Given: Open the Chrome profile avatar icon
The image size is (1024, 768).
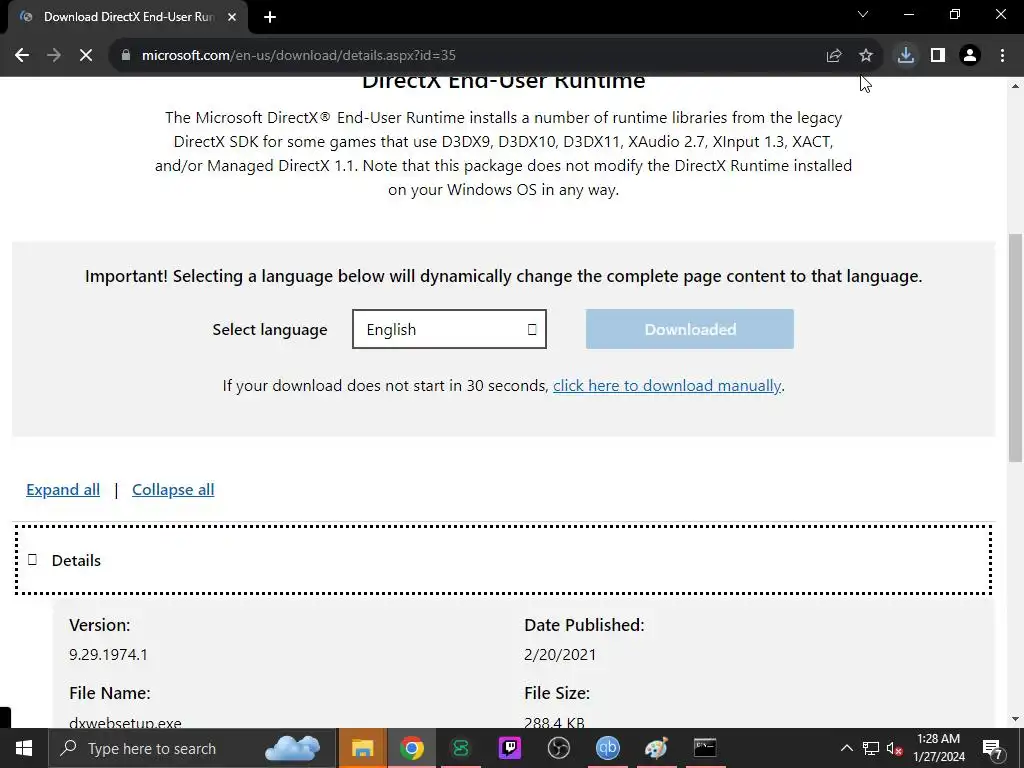Looking at the screenshot, I should (x=970, y=56).
